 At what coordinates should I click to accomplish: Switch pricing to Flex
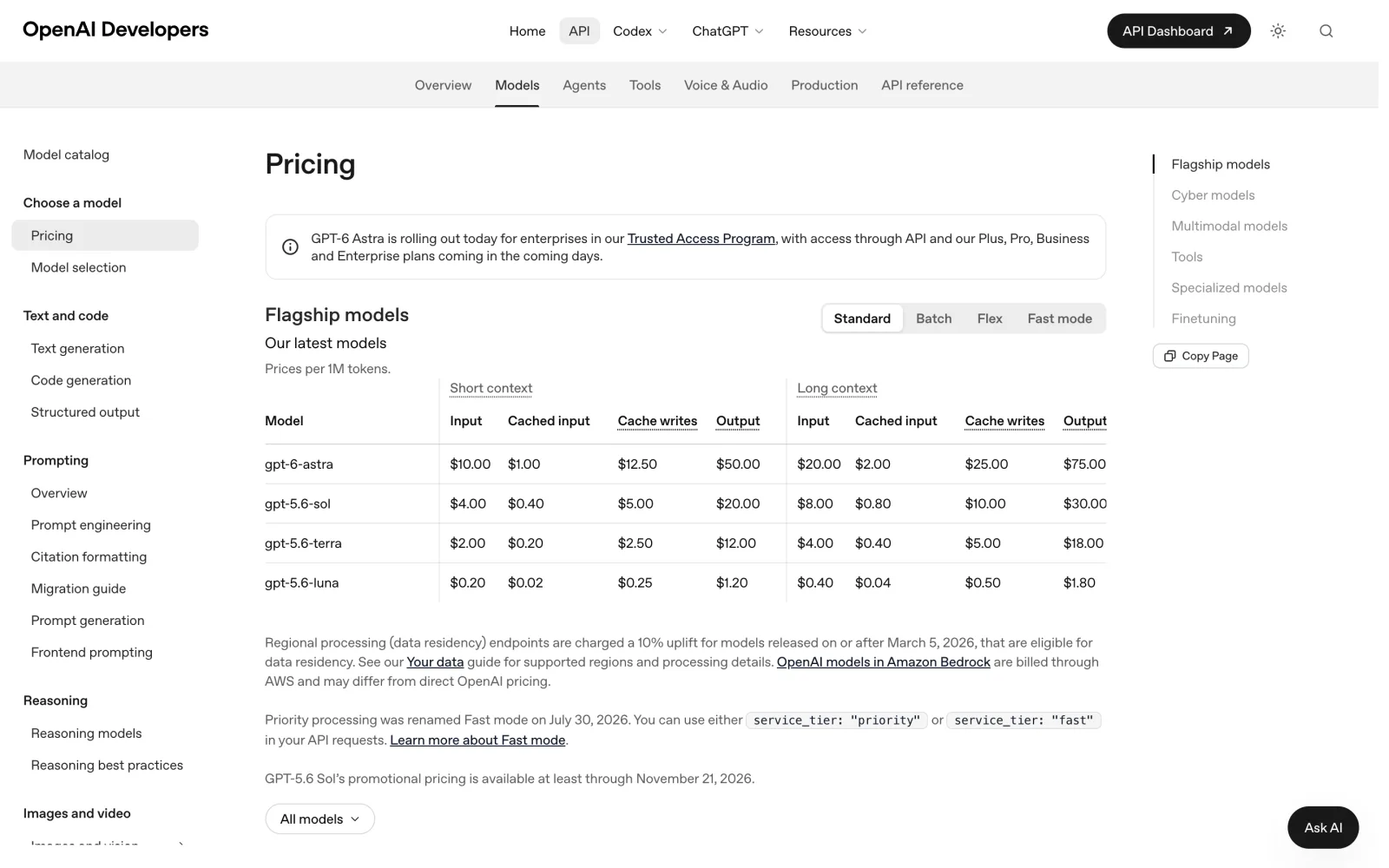pos(989,319)
